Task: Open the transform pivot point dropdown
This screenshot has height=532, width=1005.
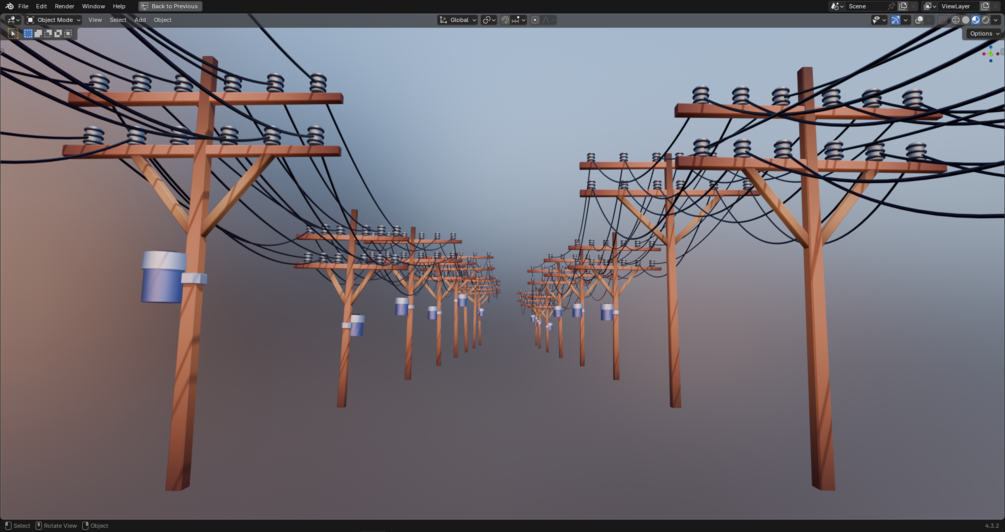Action: click(x=489, y=20)
